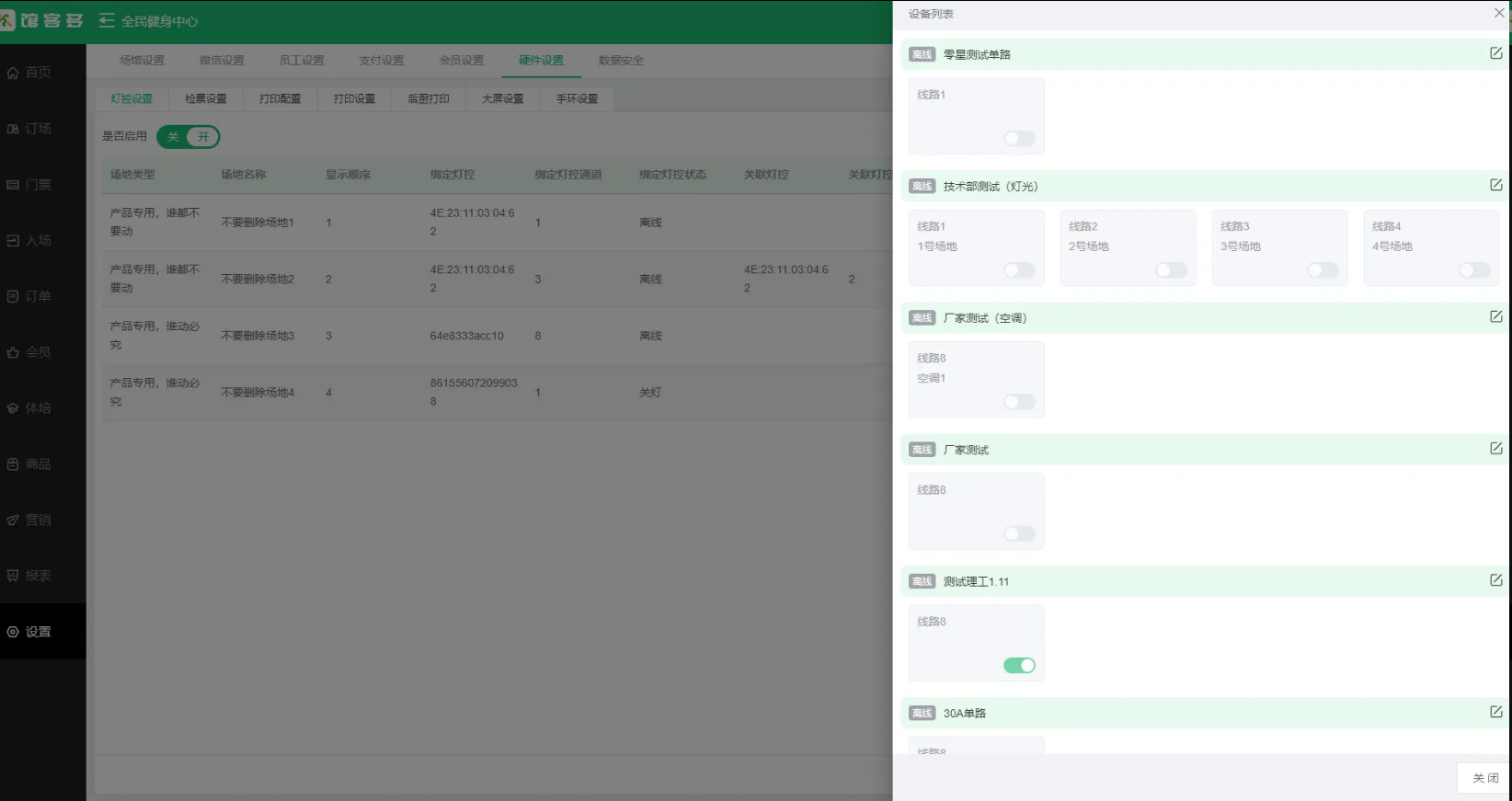Click the 绑定灯控状态 column header
The image size is (1512, 801).
pos(673,175)
